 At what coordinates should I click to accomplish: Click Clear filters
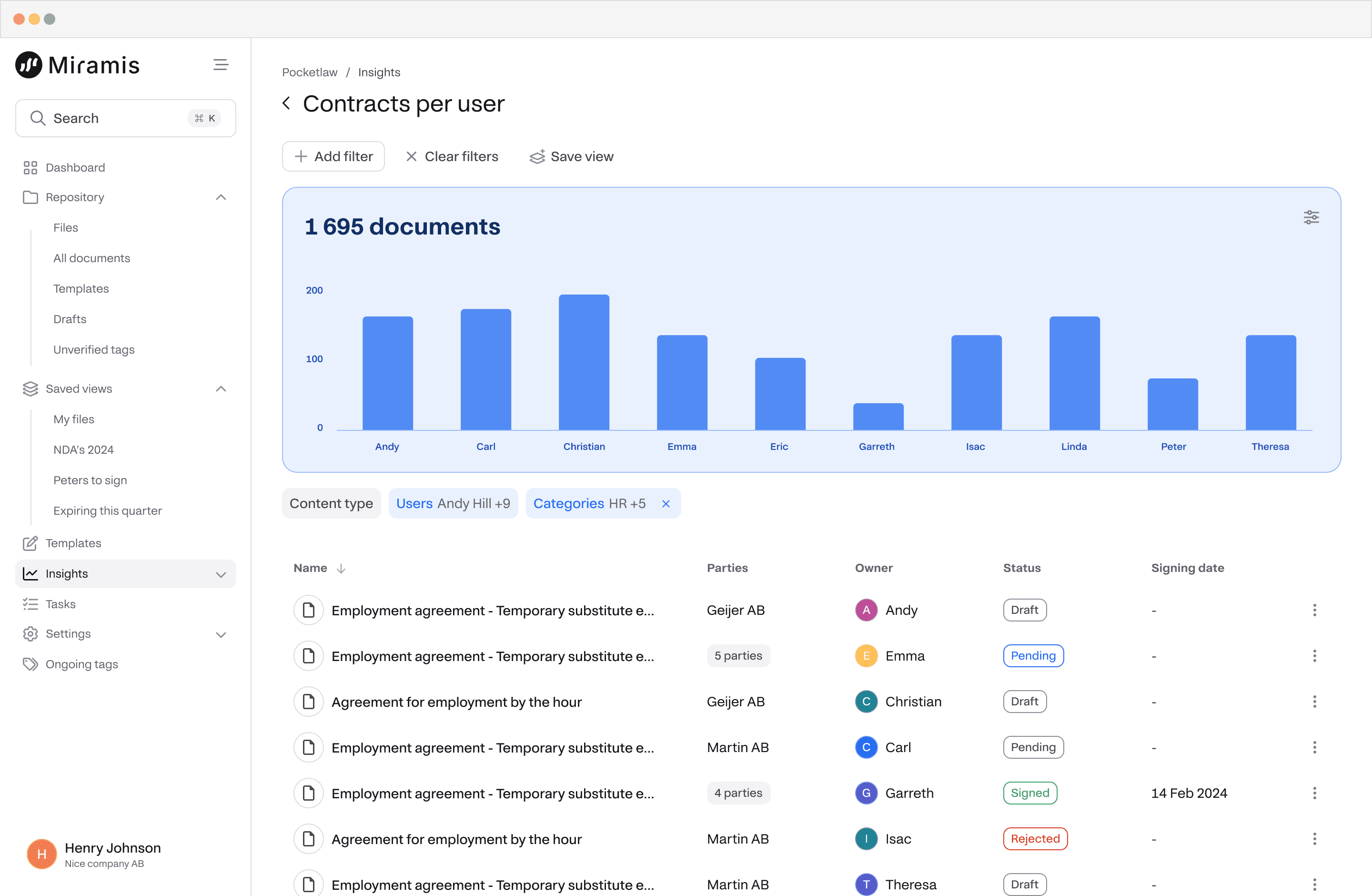452,156
